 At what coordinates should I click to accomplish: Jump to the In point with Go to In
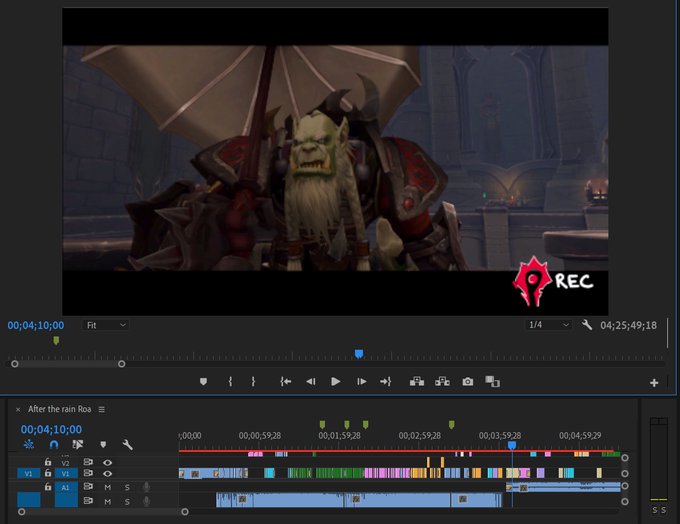point(285,382)
